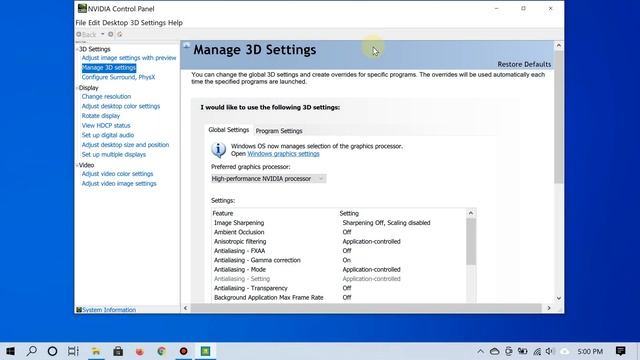Click 'Sharpening Off, Scaling disabled' setting value
The width and height of the screenshot is (640, 360).
[x=387, y=223]
